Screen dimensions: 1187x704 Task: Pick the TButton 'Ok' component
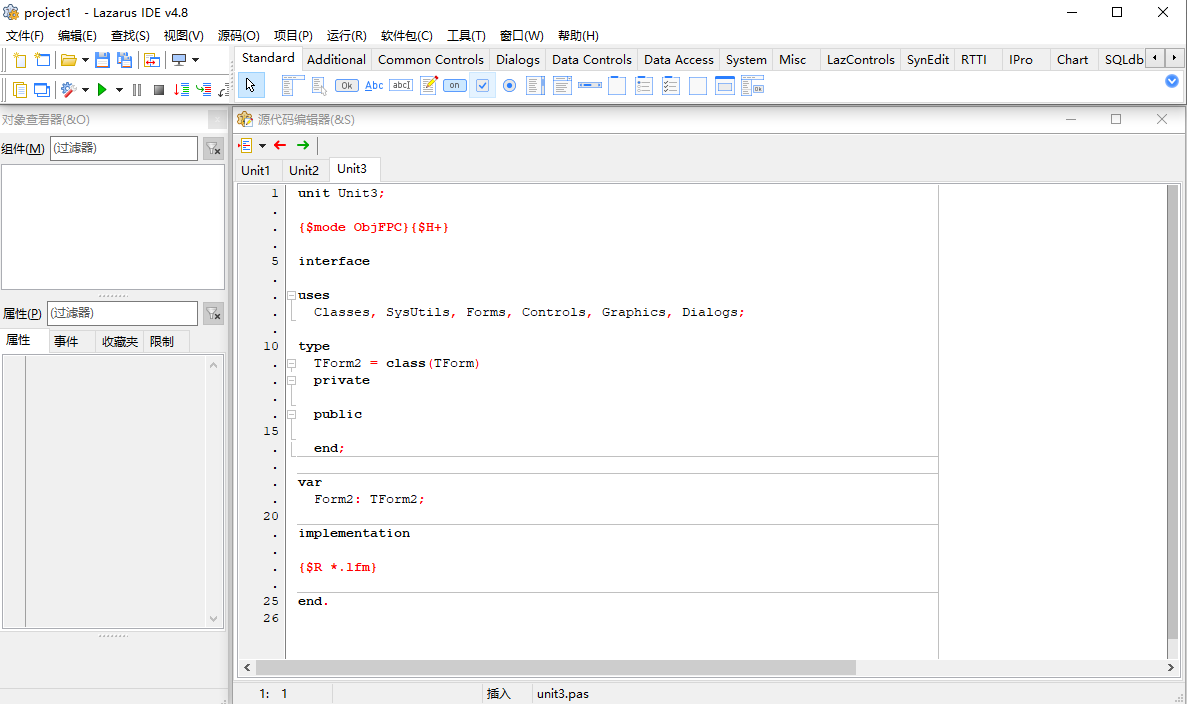click(347, 86)
